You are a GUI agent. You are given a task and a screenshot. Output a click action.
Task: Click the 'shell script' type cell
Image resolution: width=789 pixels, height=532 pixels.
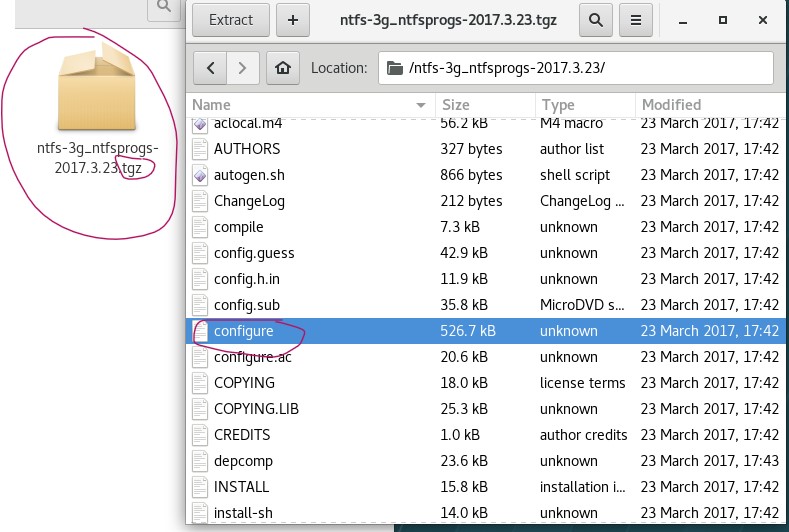coord(575,175)
